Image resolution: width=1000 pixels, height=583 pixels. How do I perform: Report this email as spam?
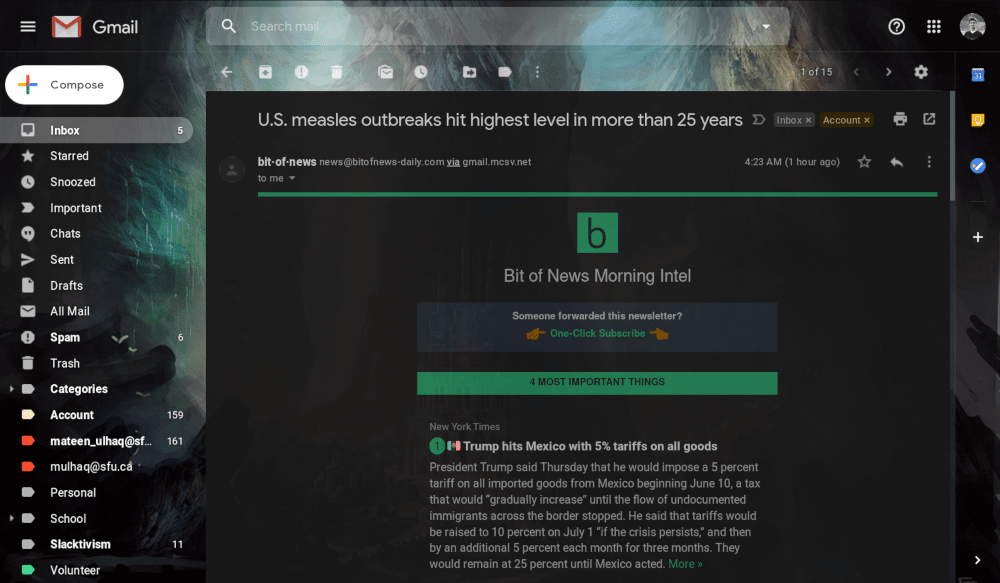301,72
